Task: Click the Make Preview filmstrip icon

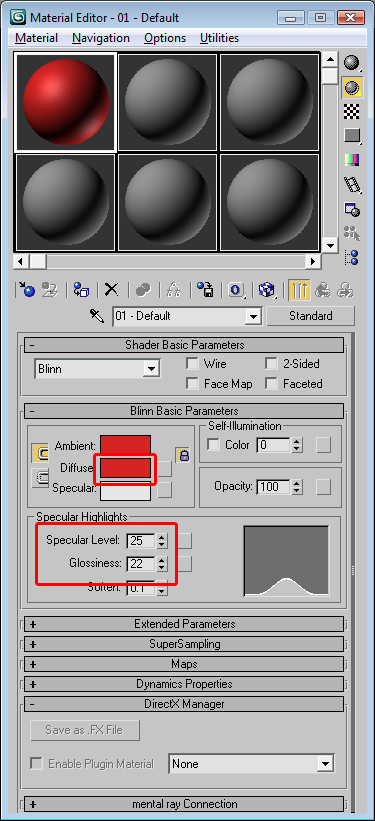Action: coord(352,184)
